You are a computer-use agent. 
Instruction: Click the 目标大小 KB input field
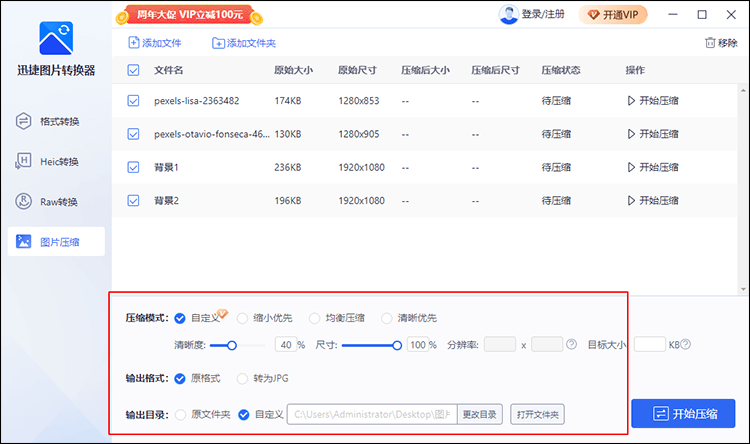click(x=649, y=345)
